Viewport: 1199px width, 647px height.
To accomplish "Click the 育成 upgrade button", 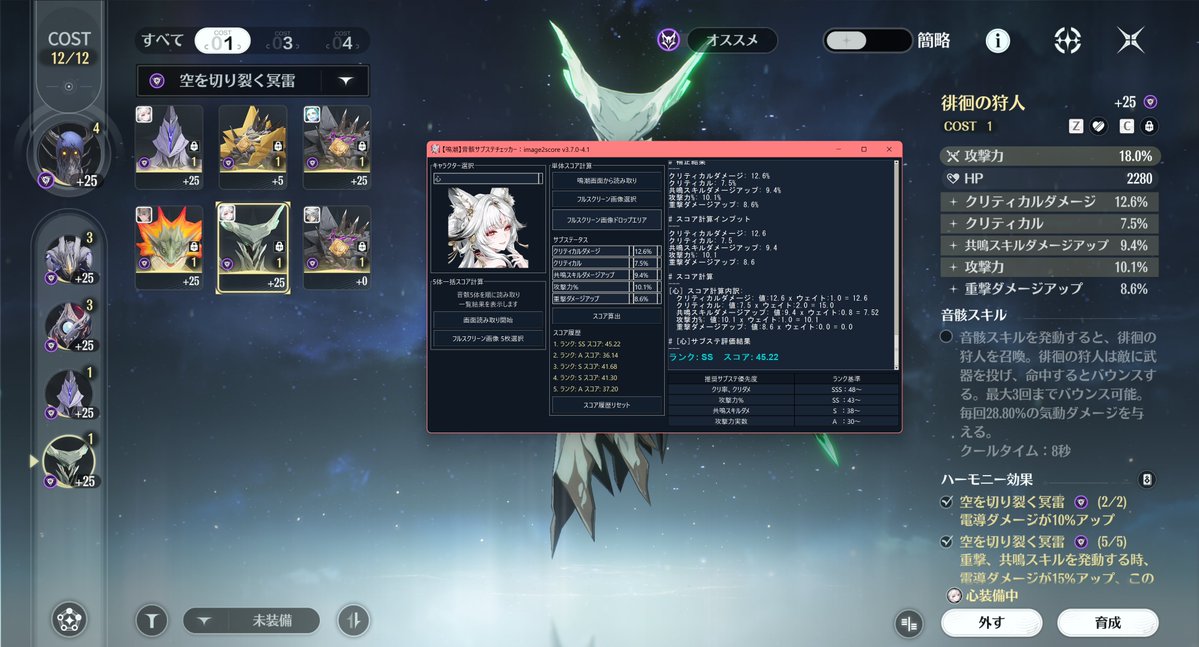I will (1107, 623).
